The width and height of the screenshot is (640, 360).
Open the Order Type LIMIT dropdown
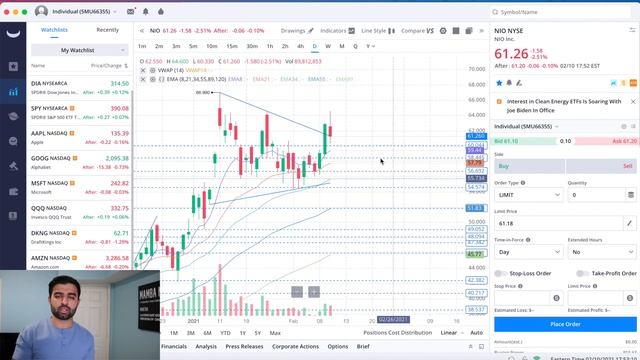point(529,195)
